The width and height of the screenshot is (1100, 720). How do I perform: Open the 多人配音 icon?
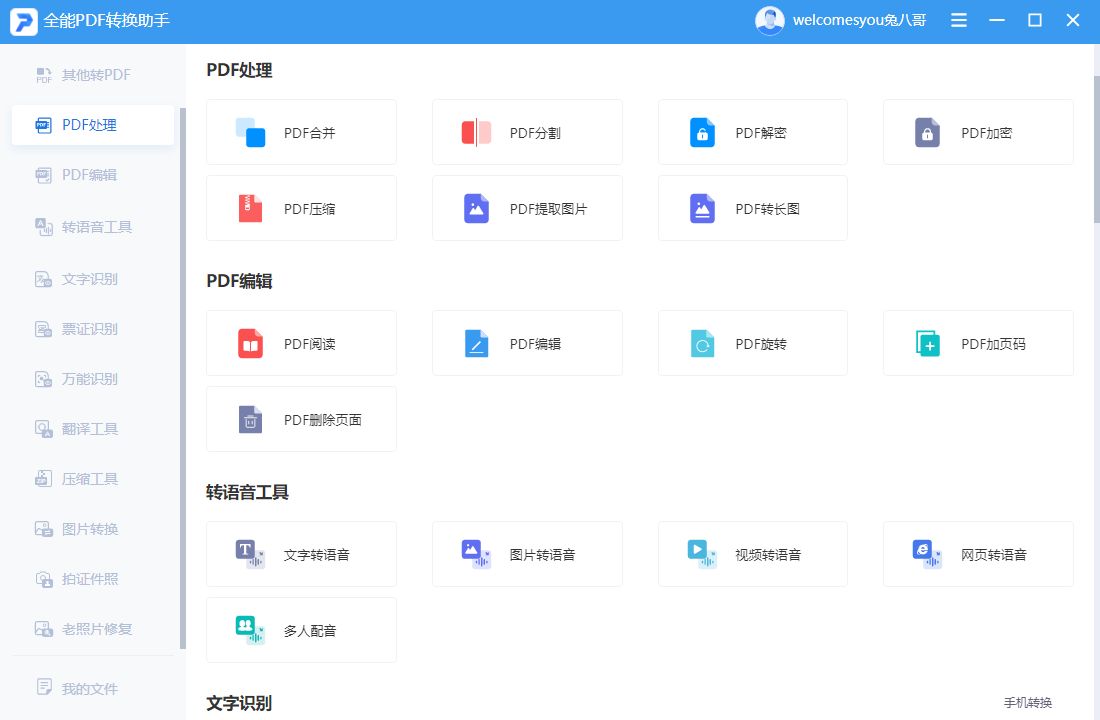(x=250, y=630)
